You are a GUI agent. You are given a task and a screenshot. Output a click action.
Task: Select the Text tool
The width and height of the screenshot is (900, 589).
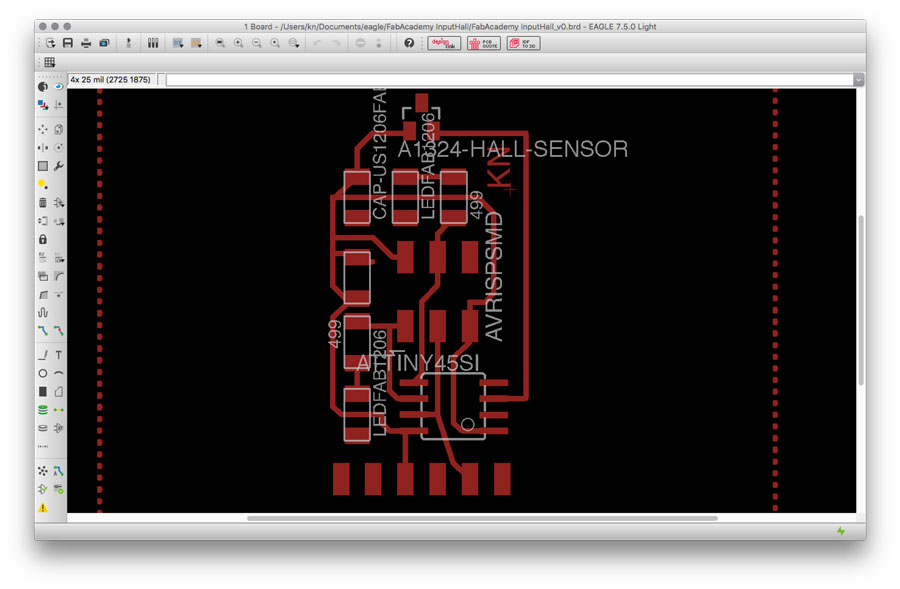pyautogui.click(x=59, y=355)
